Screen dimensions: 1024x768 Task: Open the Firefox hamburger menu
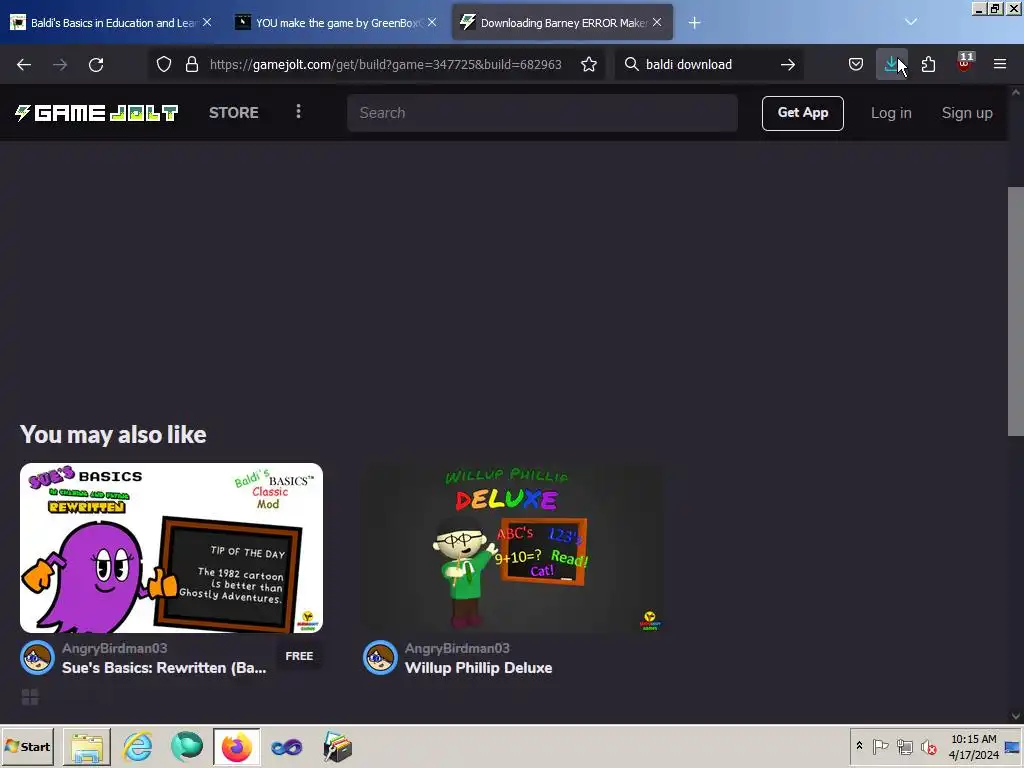tap(1000, 64)
